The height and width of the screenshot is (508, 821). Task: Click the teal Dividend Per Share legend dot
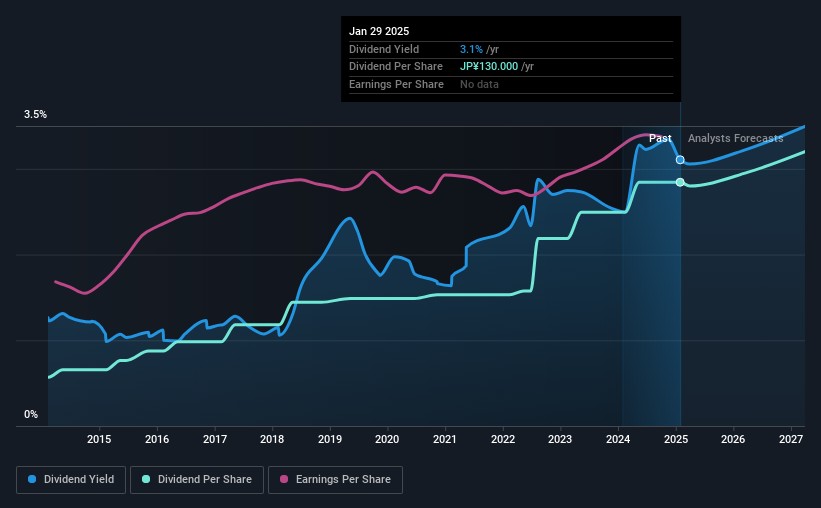pos(146,479)
